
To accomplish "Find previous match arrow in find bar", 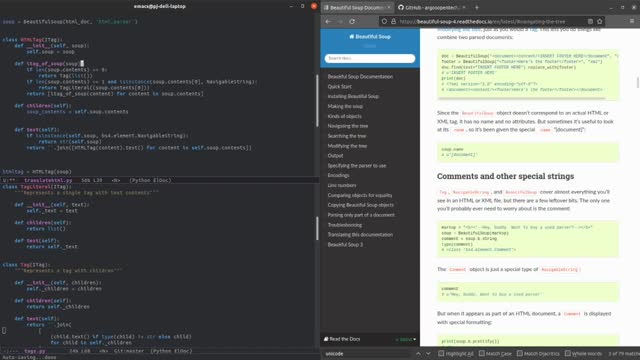I will pyautogui.click(x=418, y=353).
